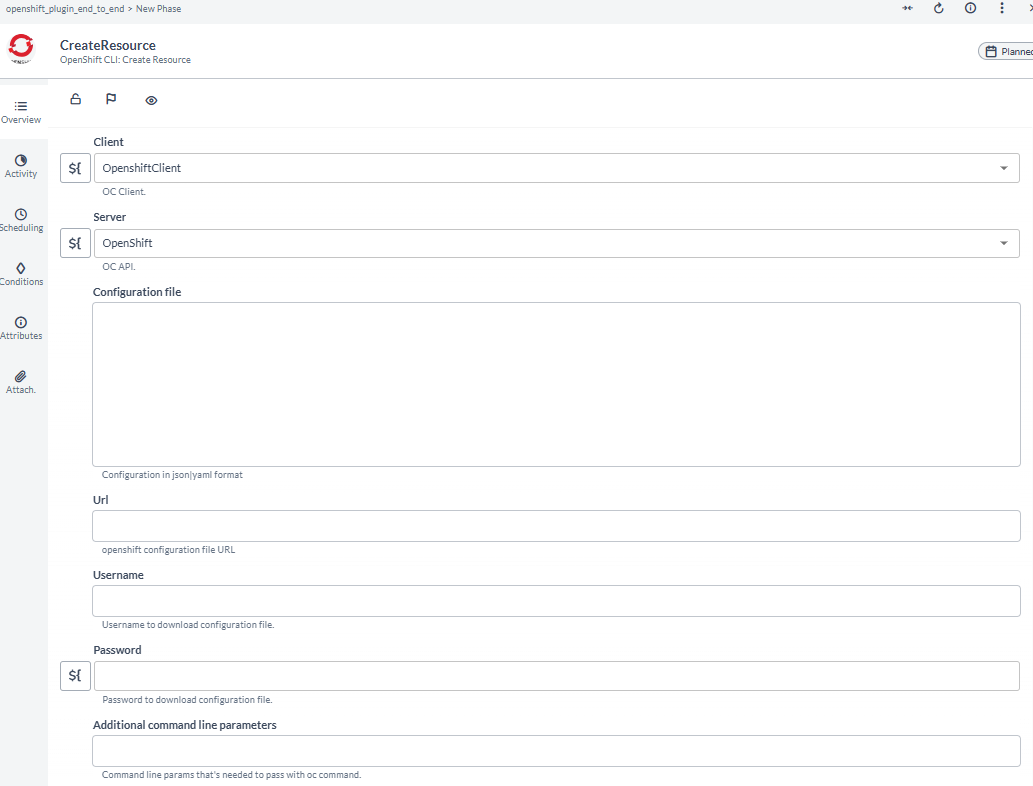Open the Server dropdown showing OpenShift
This screenshot has height=786, width=1033.
tap(557, 243)
